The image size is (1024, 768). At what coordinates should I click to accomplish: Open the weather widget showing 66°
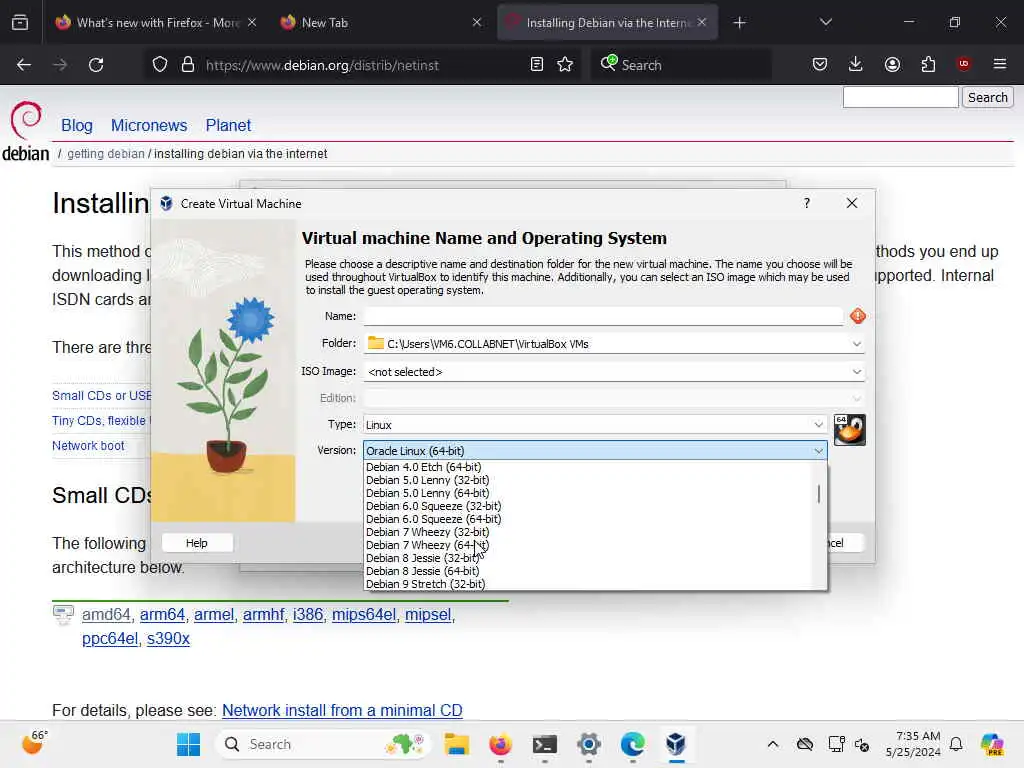tap(34, 743)
